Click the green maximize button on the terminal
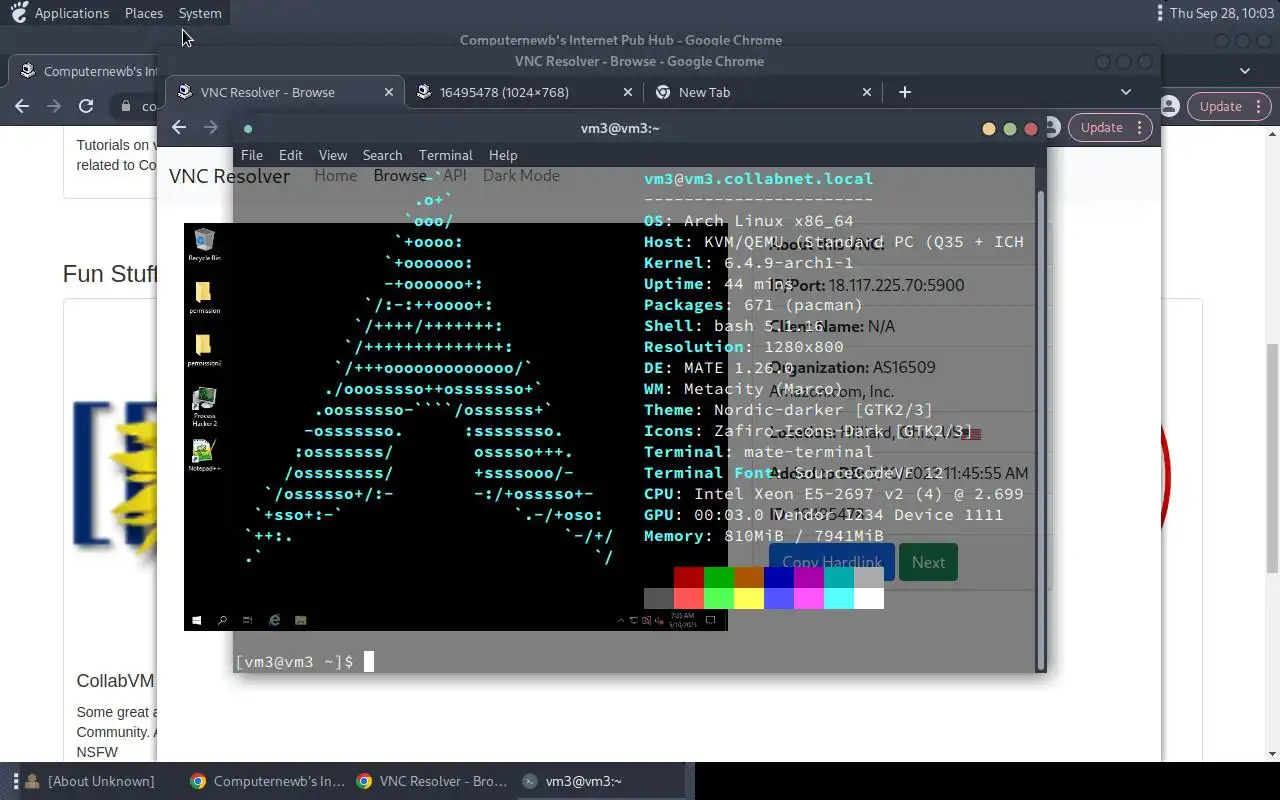 (x=1010, y=129)
